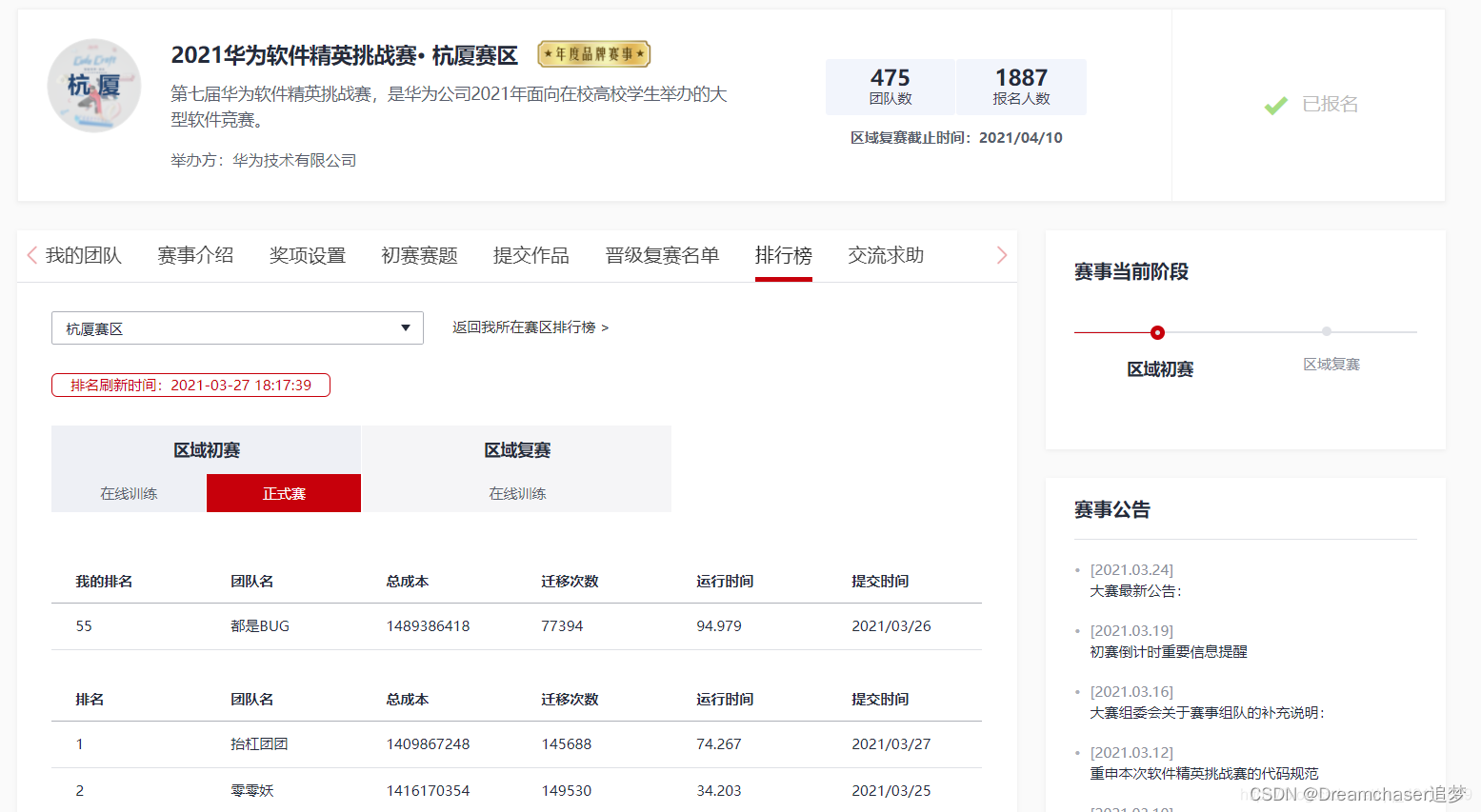Image resolution: width=1481 pixels, height=812 pixels.
Task: Click the 区域复赛截止时间 deadline text
Action: (956, 138)
